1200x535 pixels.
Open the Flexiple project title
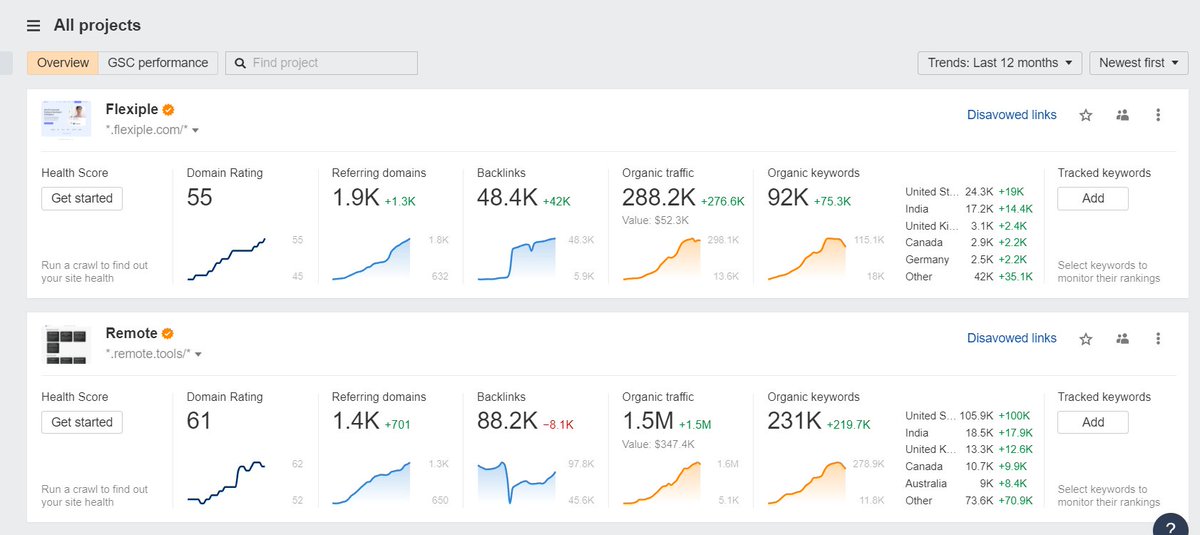(133, 109)
